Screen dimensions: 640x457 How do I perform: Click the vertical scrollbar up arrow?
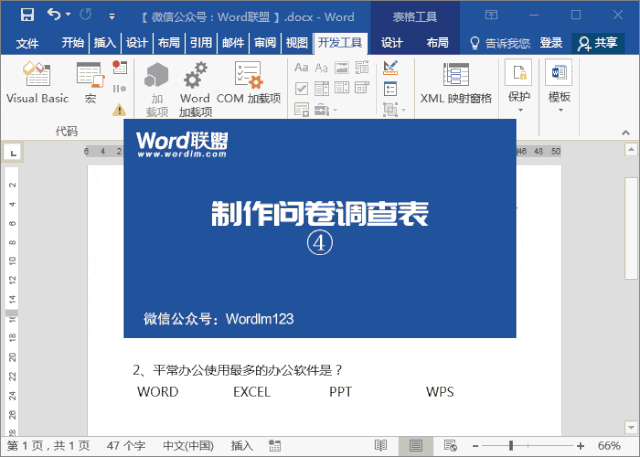coord(631,149)
